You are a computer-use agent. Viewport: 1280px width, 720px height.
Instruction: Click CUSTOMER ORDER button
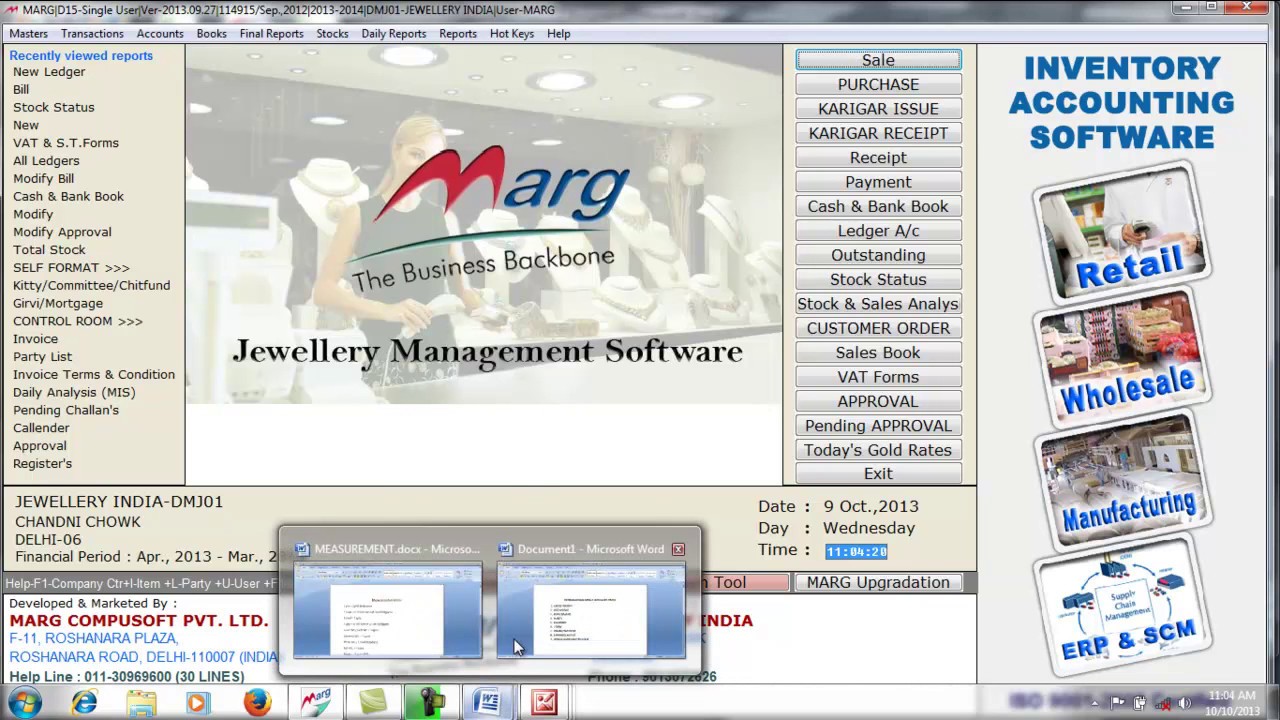point(878,328)
